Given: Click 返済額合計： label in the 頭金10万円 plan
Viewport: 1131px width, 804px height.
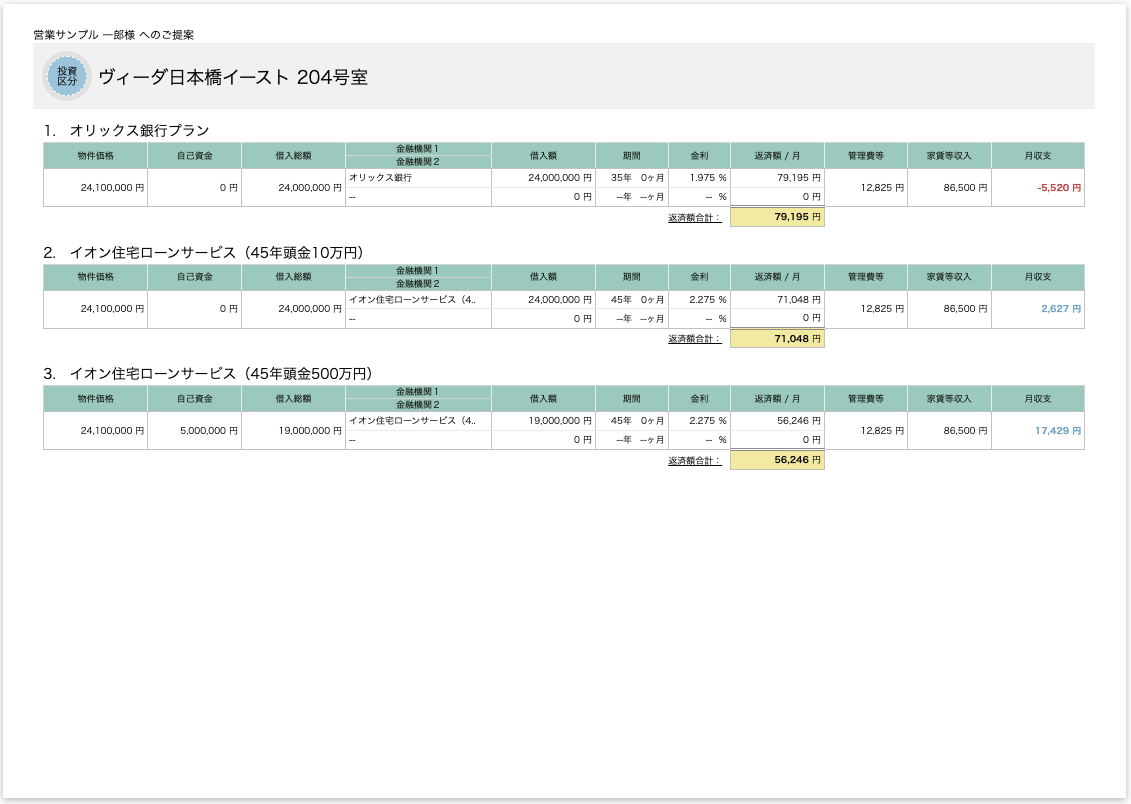Looking at the screenshot, I should click(x=695, y=339).
